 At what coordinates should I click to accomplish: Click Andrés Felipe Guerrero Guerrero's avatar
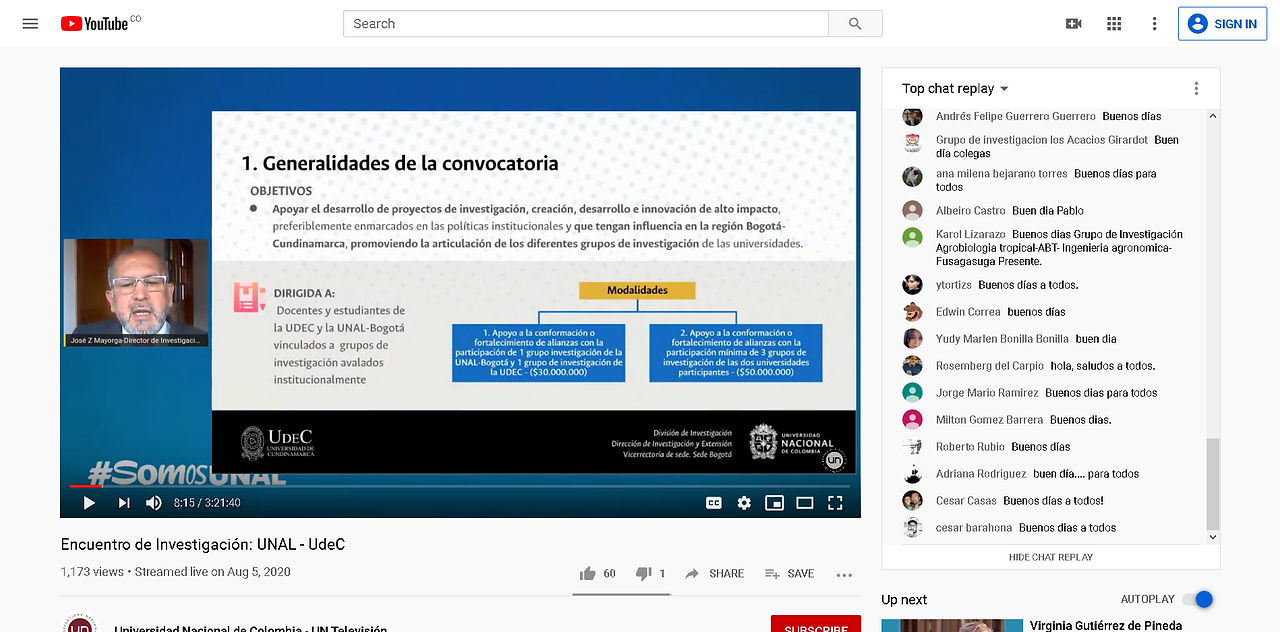pos(912,116)
